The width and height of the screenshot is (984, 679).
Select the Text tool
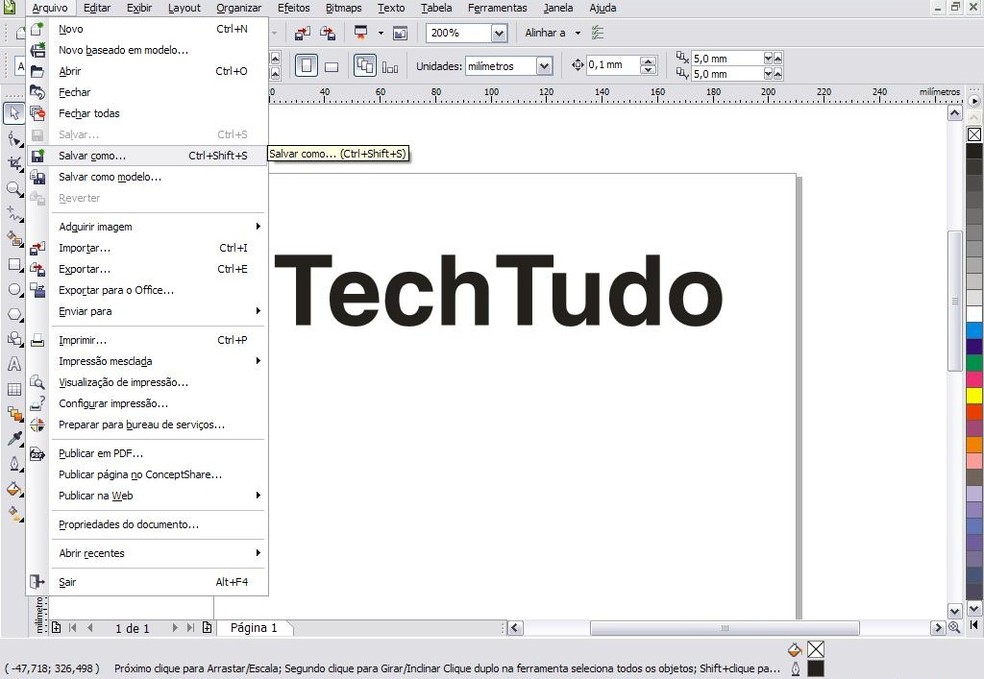[x=14, y=364]
